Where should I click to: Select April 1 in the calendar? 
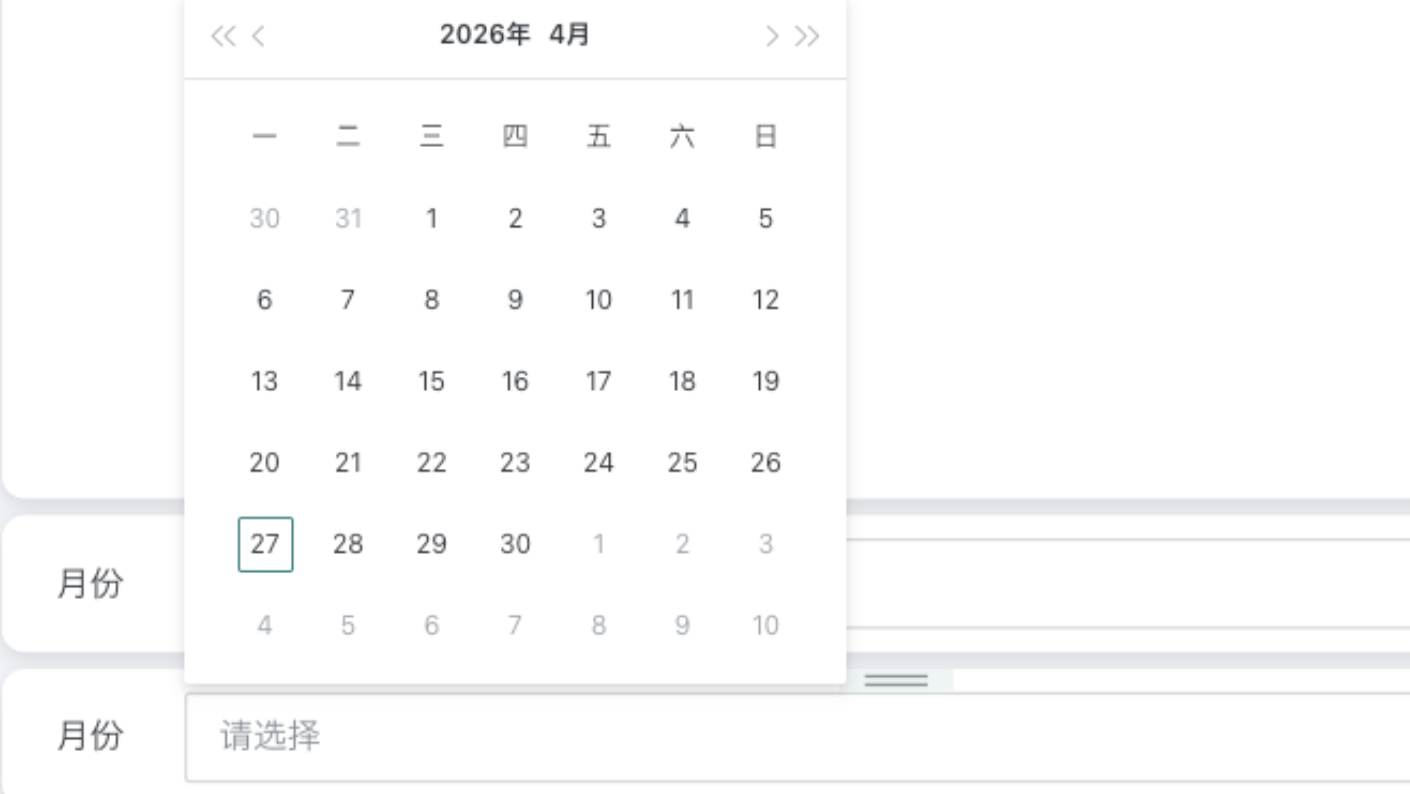[x=431, y=218]
